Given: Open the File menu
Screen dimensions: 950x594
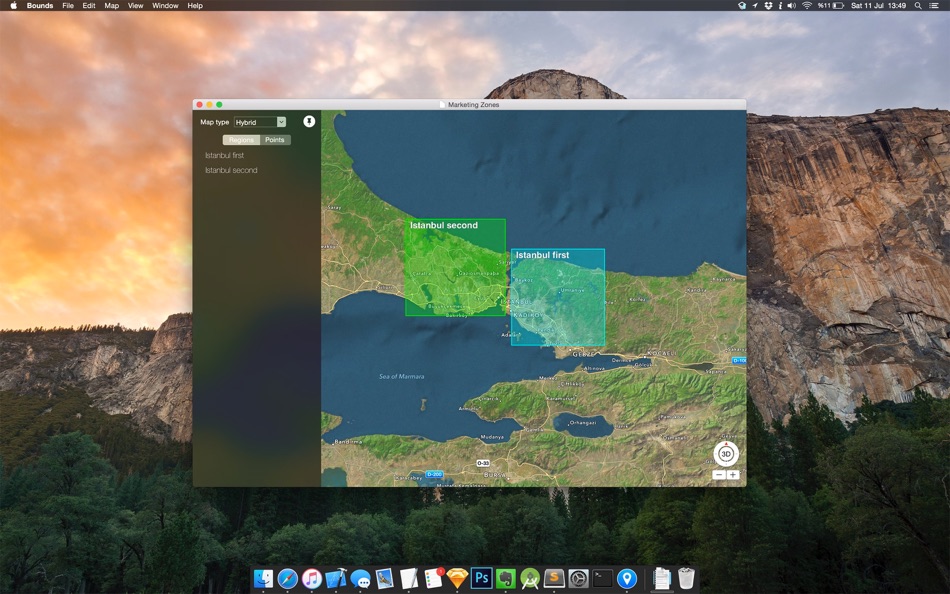Looking at the screenshot, I should pyautogui.click(x=68, y=5).
